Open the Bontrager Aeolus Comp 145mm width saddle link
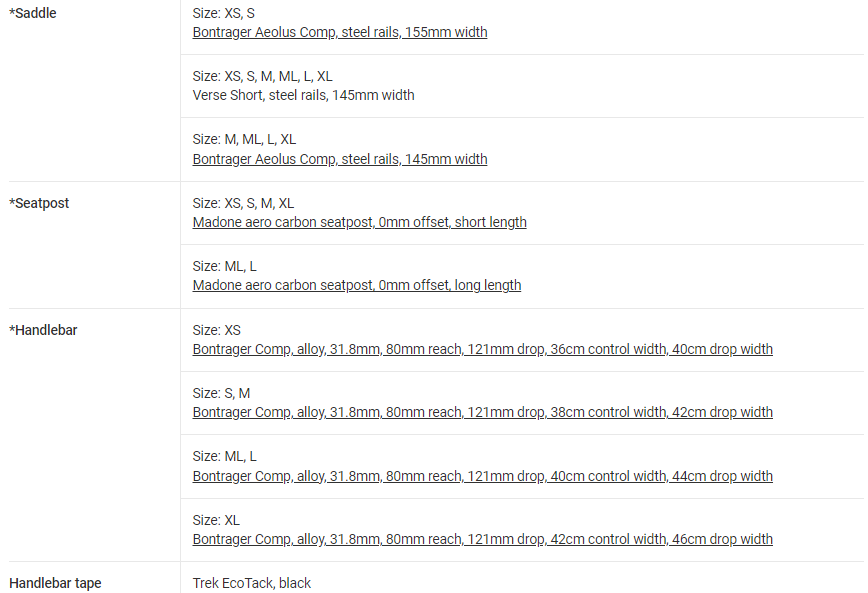Image resolution: width=868 pixels, height=593 pixels. (x=340, y=159)
